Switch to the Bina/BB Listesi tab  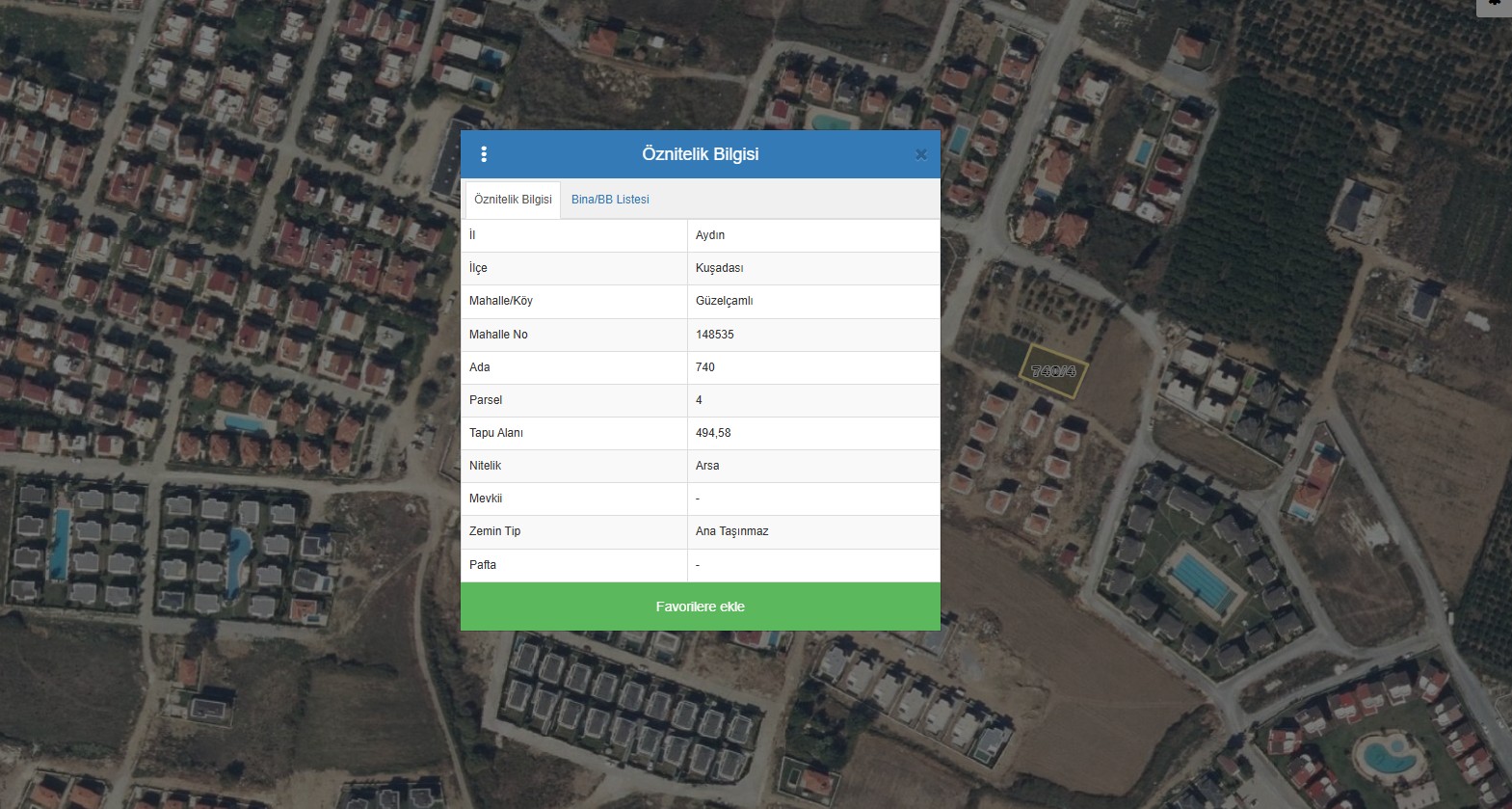[610, 200]
